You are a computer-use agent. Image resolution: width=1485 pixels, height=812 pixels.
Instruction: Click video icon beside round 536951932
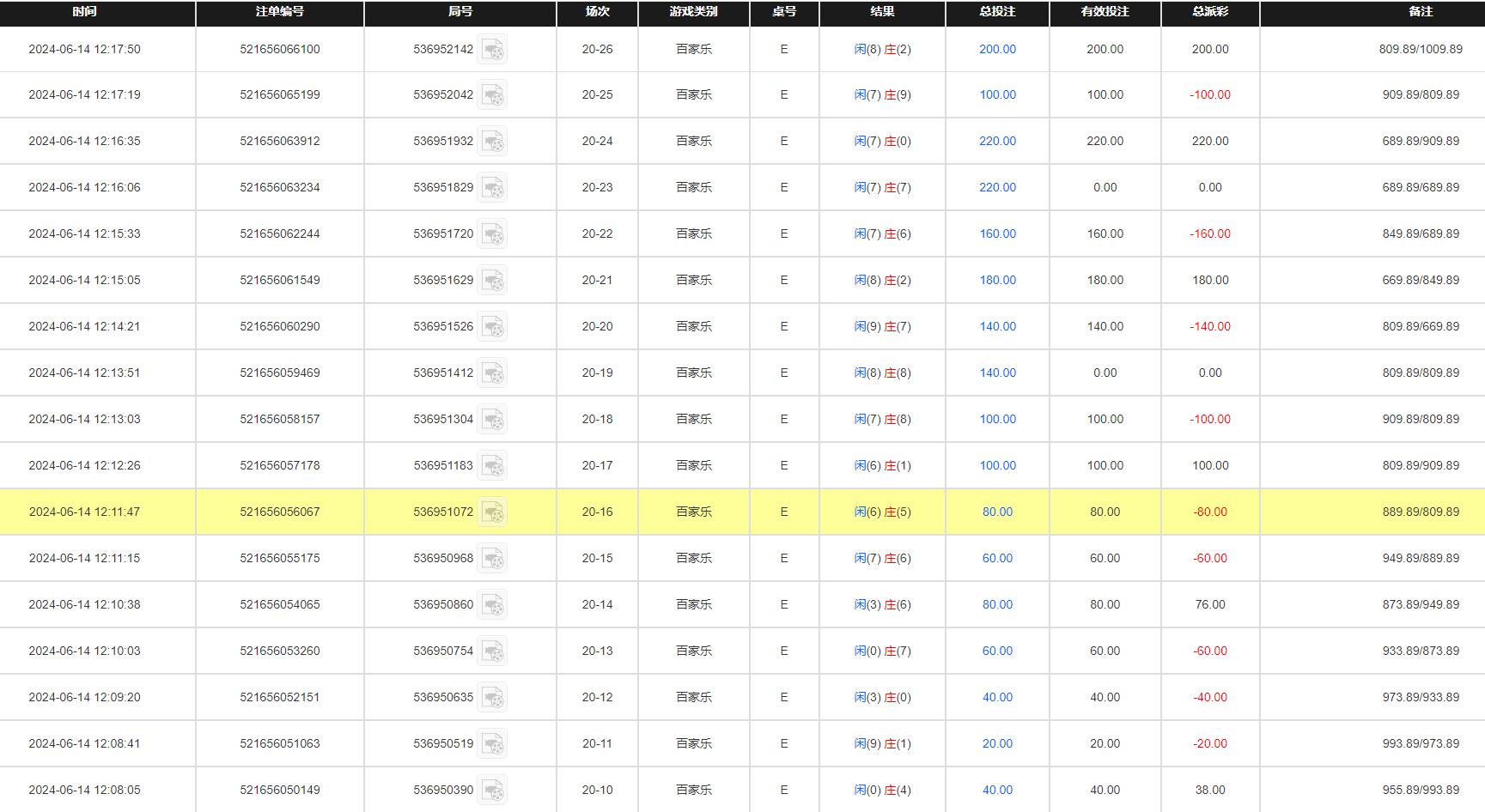[492, 142]
